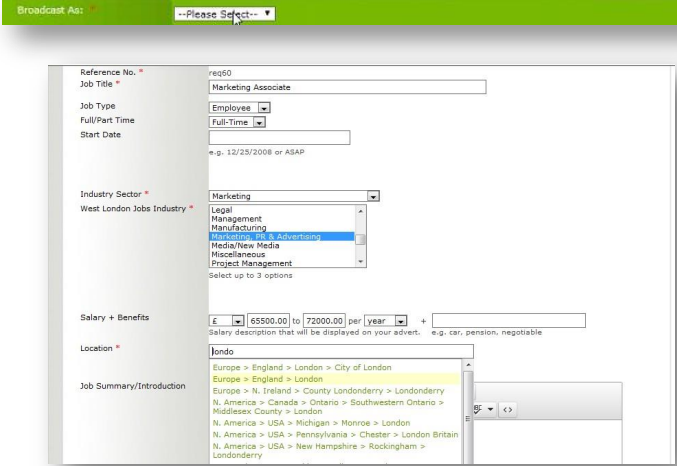Screen dimensions: 677x466
Task: Click the spell check icon in editor toolbar
Action: (x=478, y=409)
